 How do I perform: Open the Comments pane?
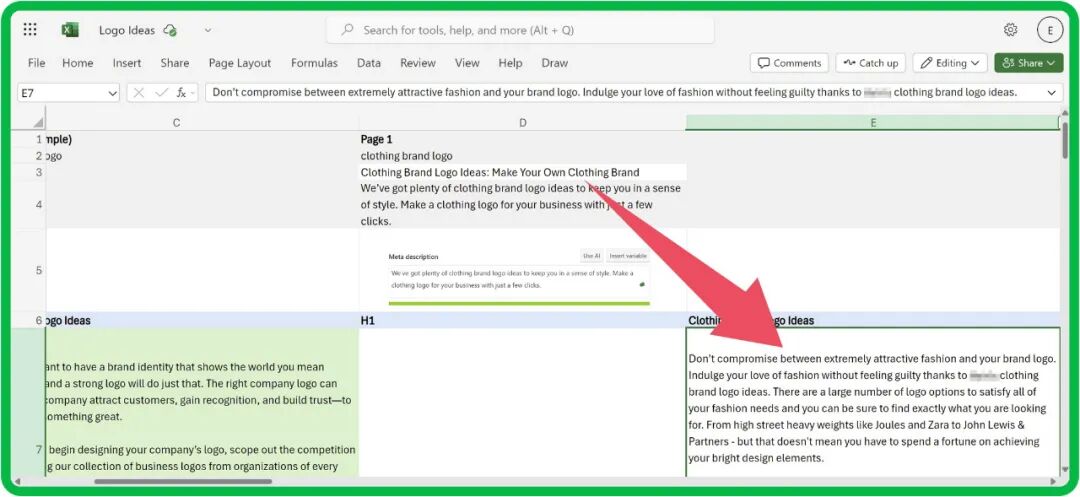[788, 63]
